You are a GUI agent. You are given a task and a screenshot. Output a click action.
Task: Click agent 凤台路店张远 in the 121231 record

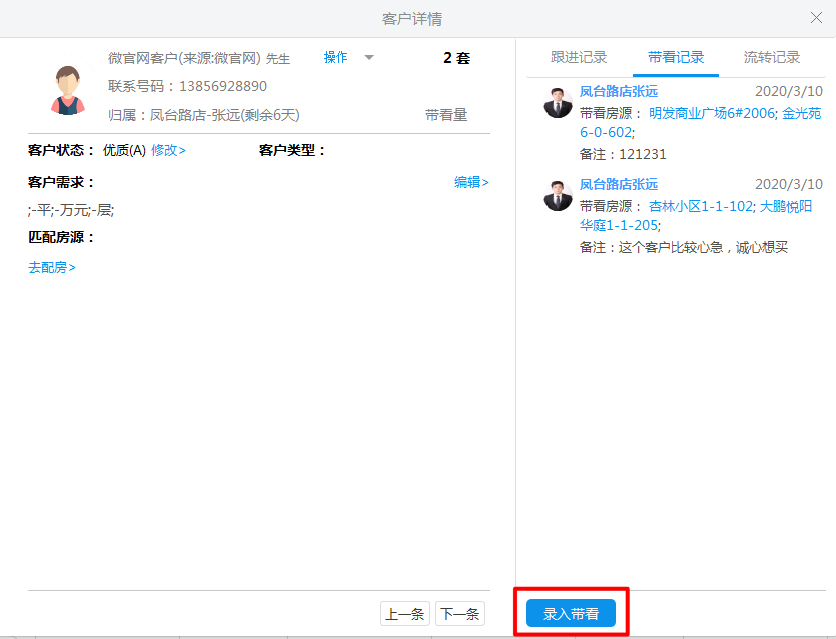(619, 92)
